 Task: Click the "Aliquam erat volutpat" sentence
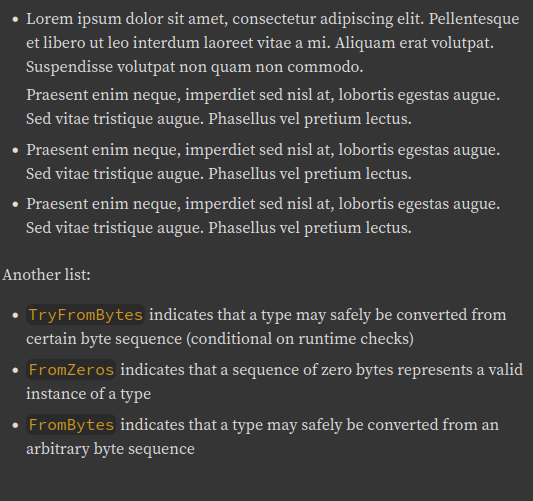[414, 43]
